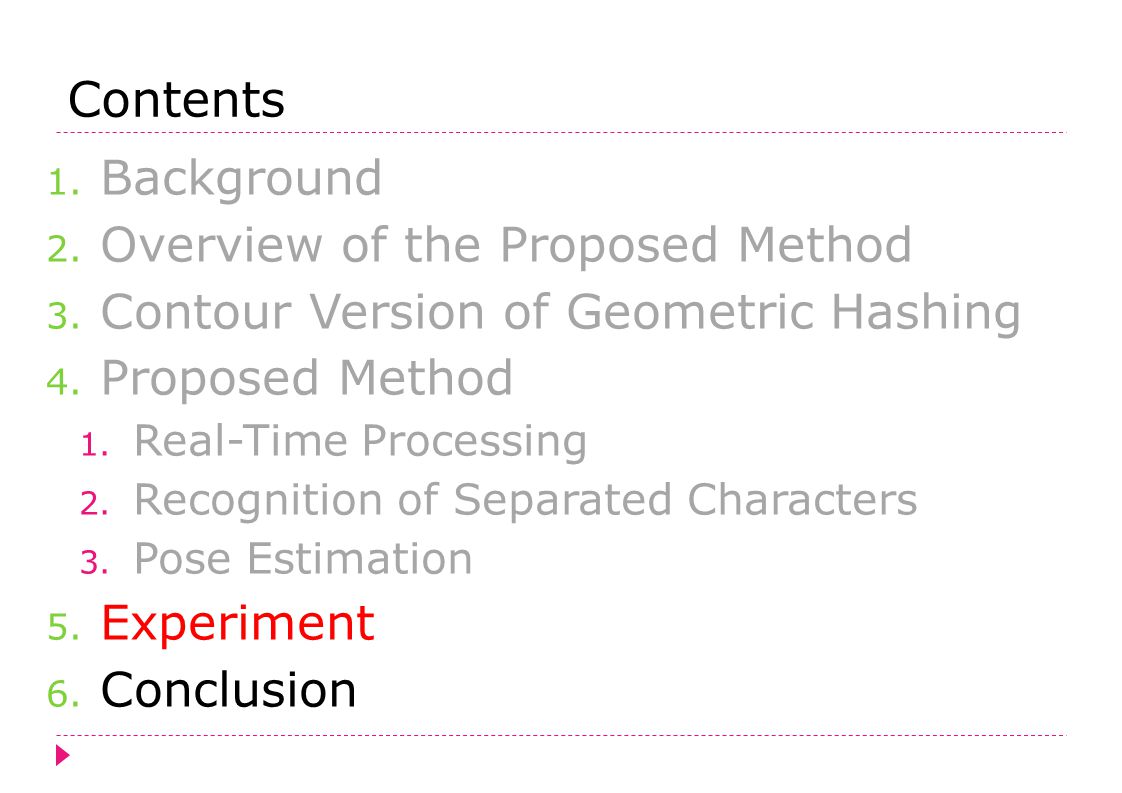Viewport: 1122px width, 793px height.
Task: Click Contour Version of Geometric Hashing
Action: (561, 313)
